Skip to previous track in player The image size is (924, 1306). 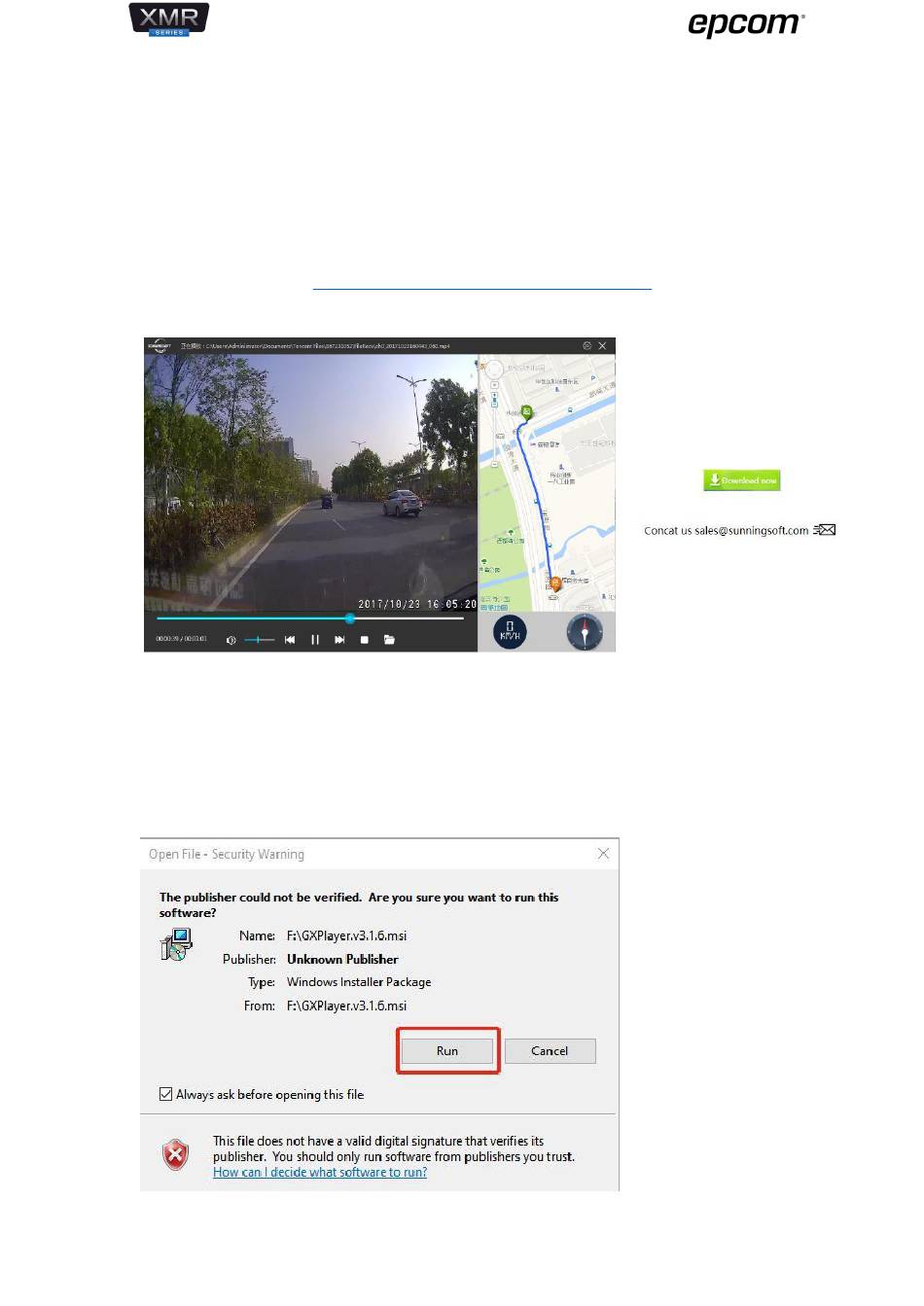click(290, 640)
